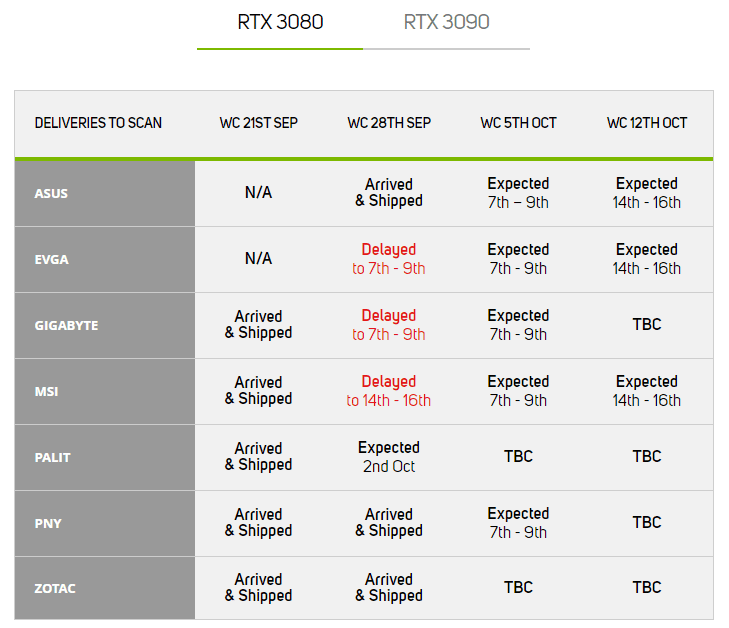Viewport: 729px width, 628px height.
Task: Click the WC 5th Oct column header
Action: point(518,123)
